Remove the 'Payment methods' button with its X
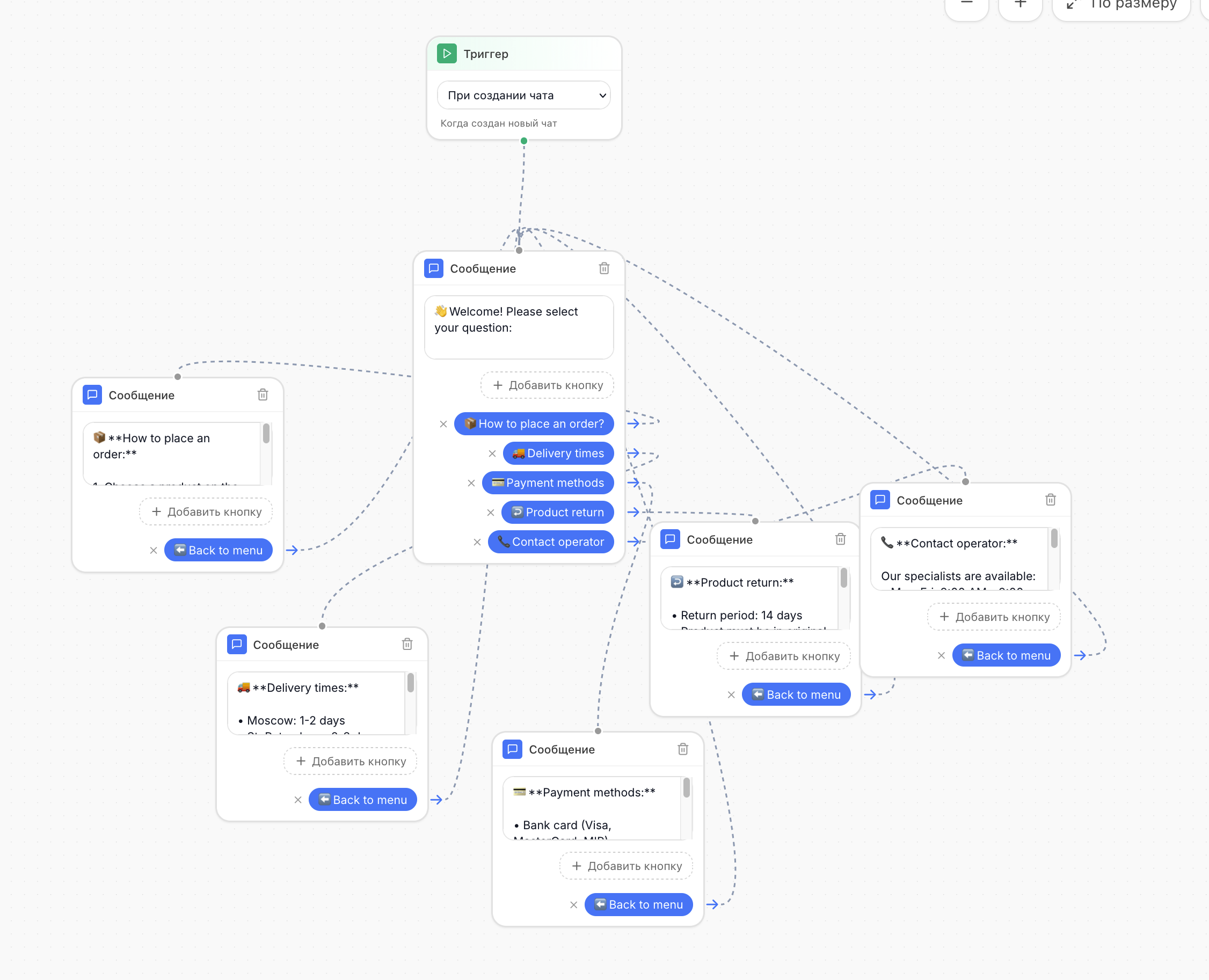 click(471, 482)
